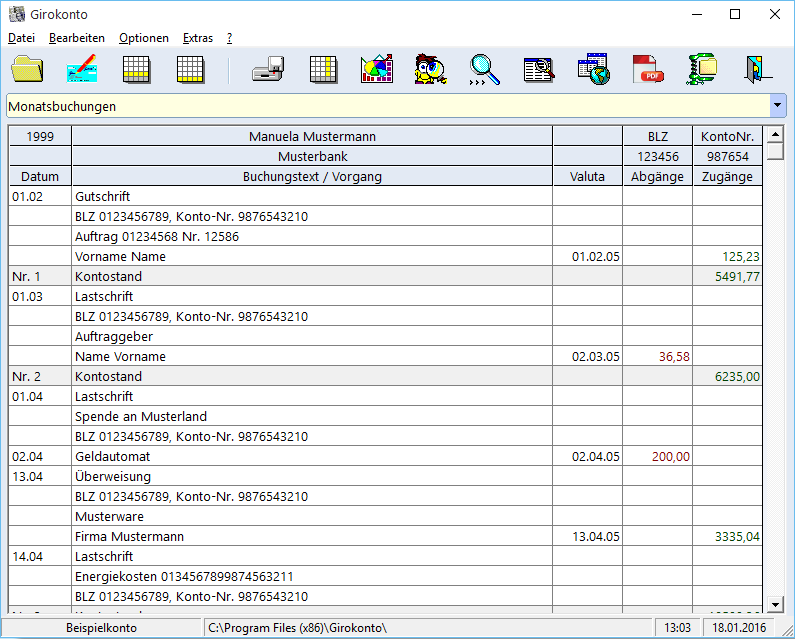Click the check card with pen icon
Screen dimensions: 795x639
(82, 69)
